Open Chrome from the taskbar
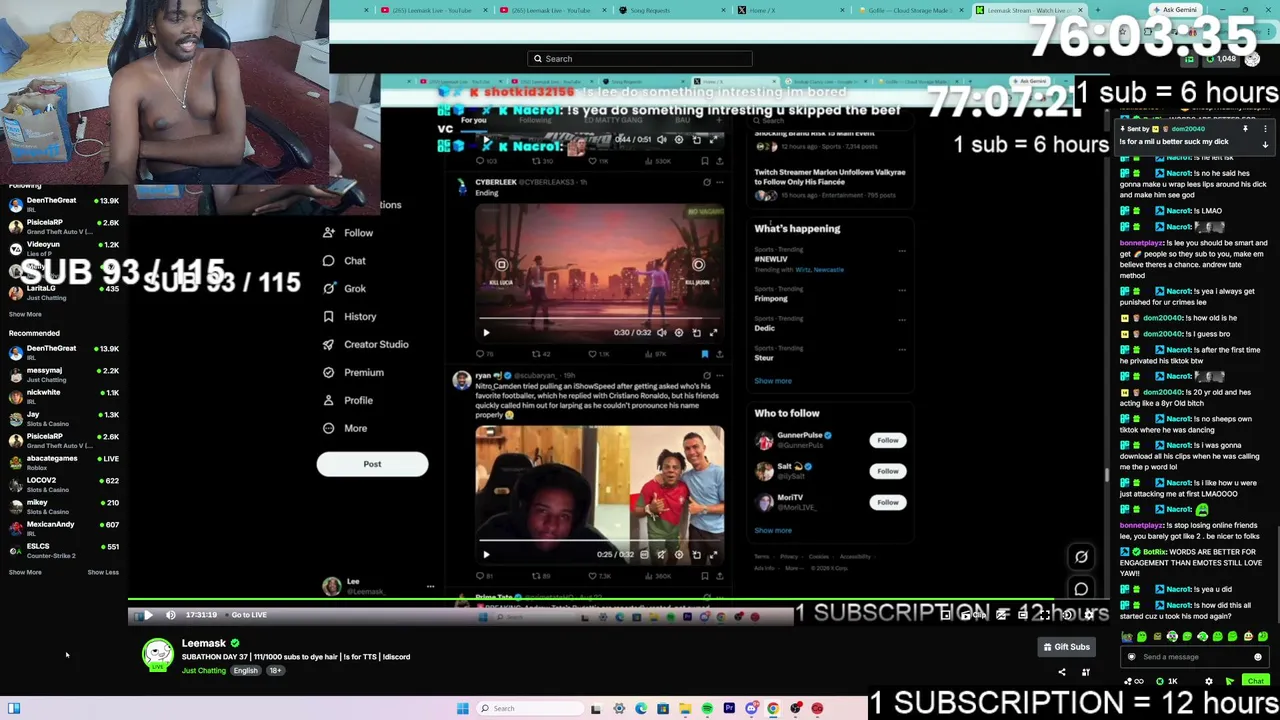Viewport: 1280px width, 720px height. (773, 709)
